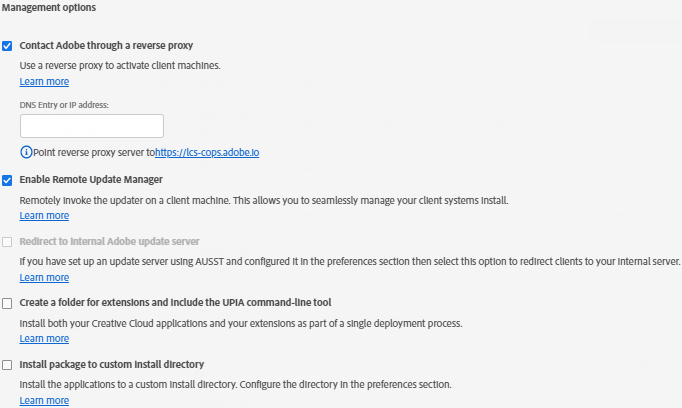Screen dimensions: 682x408
Task: Open Learn more about extensions and UPIA tool
Action: tap(44, 339)
